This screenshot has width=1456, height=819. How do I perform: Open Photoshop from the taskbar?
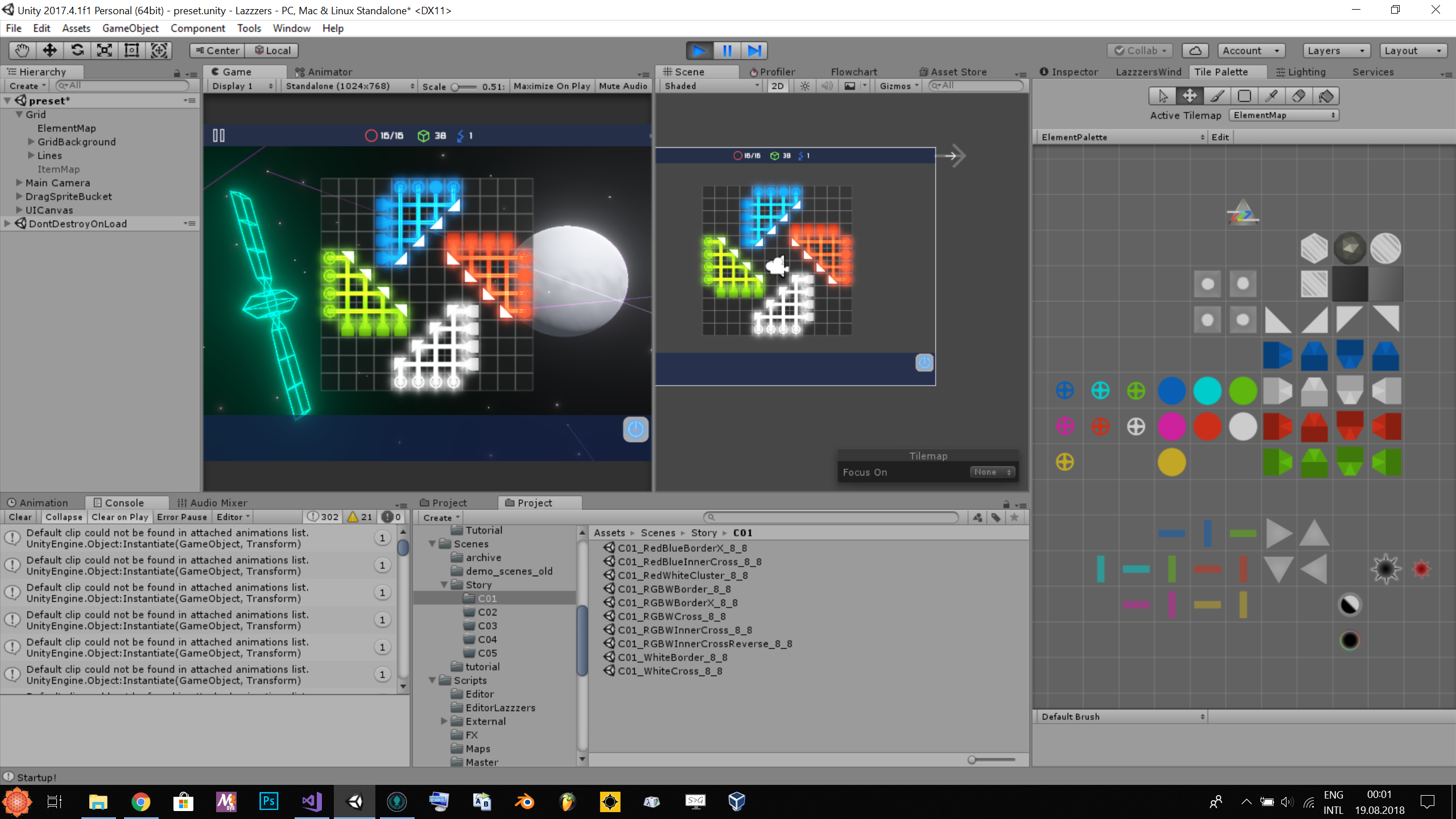tap(268, 802)
